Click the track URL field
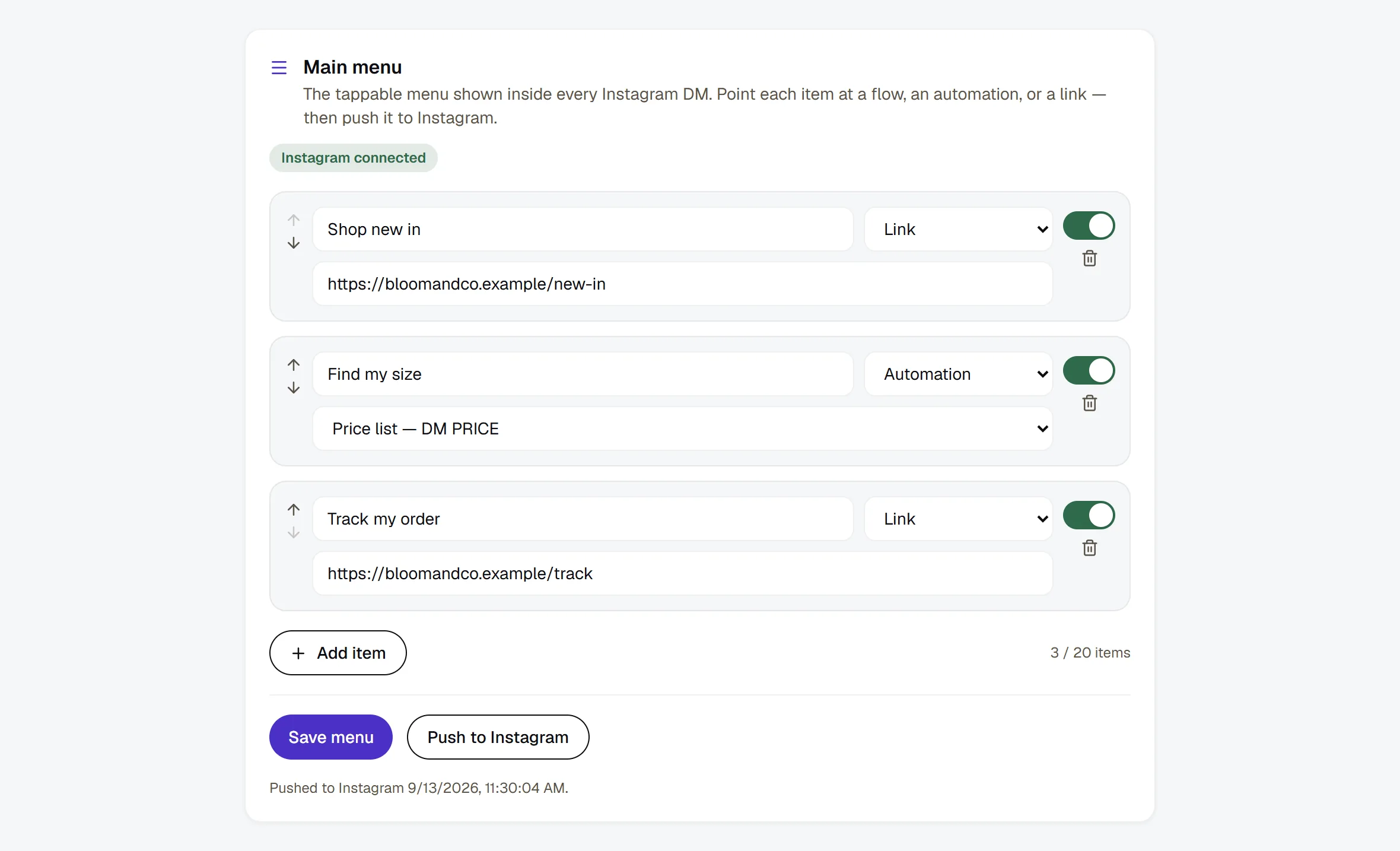Image resolution: width=1400 pixels, height=851 pixels. point(683,573)
